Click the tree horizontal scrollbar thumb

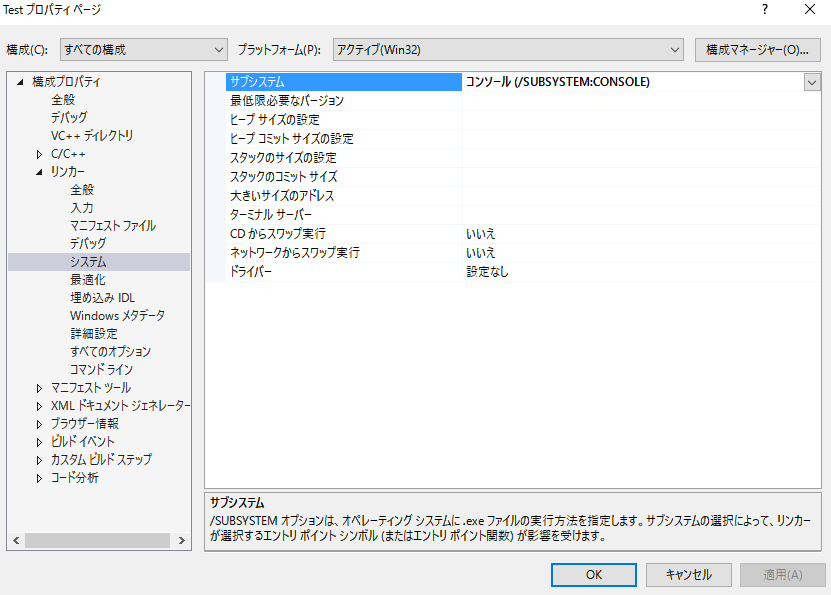(98, 540)
